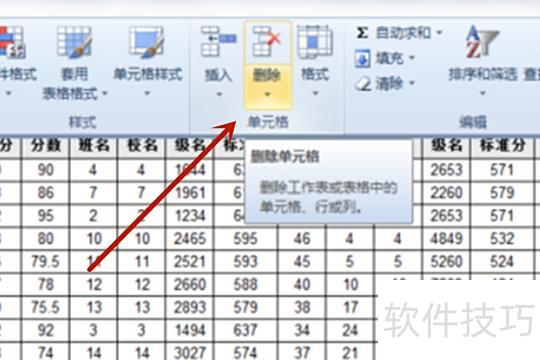Image resolution: width=540 pixels, height=360 pixels.
Task: Click the Insert cells icon
Action: 218,41
